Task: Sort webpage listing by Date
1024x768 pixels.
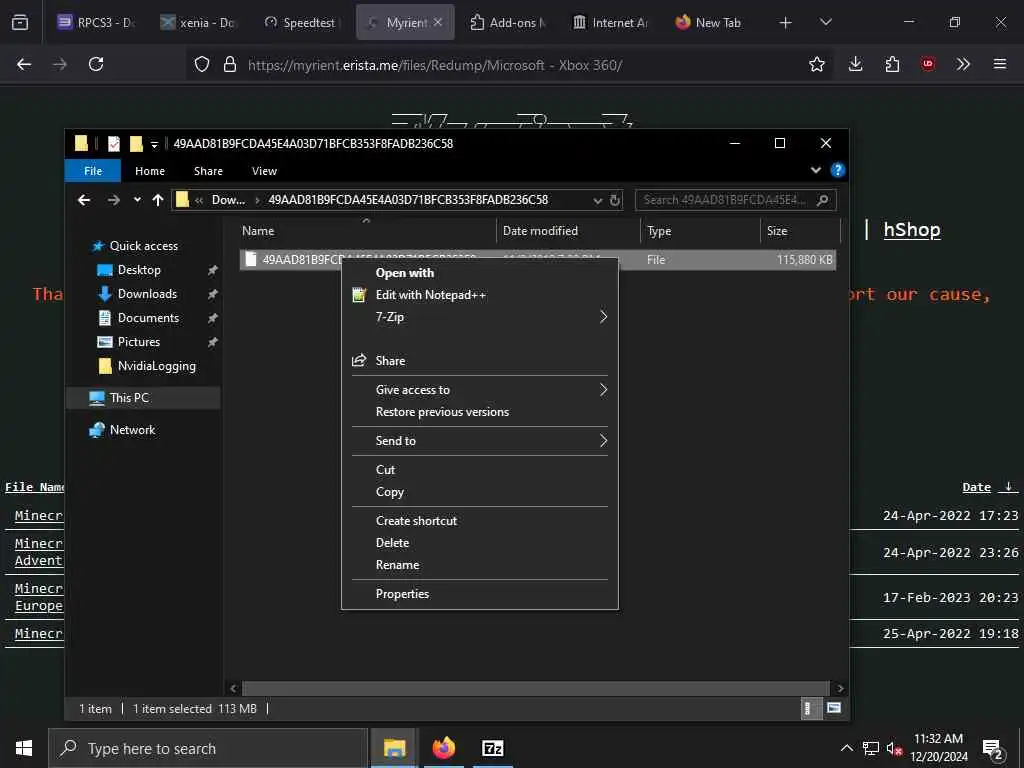Action: tap(976, 487)
